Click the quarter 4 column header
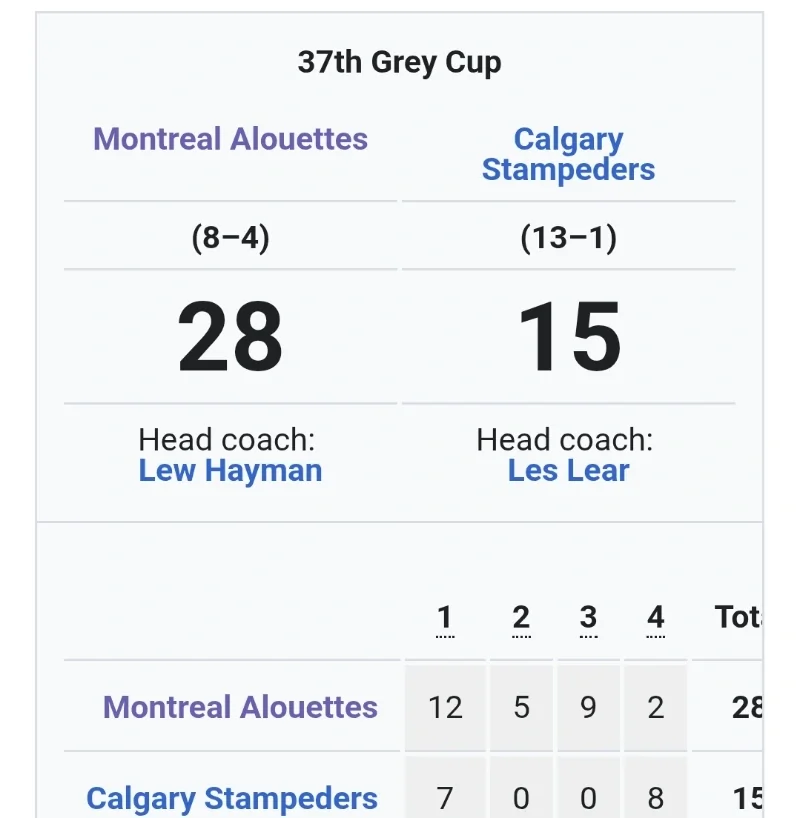800x818 pixels. [x=655, y=618]
